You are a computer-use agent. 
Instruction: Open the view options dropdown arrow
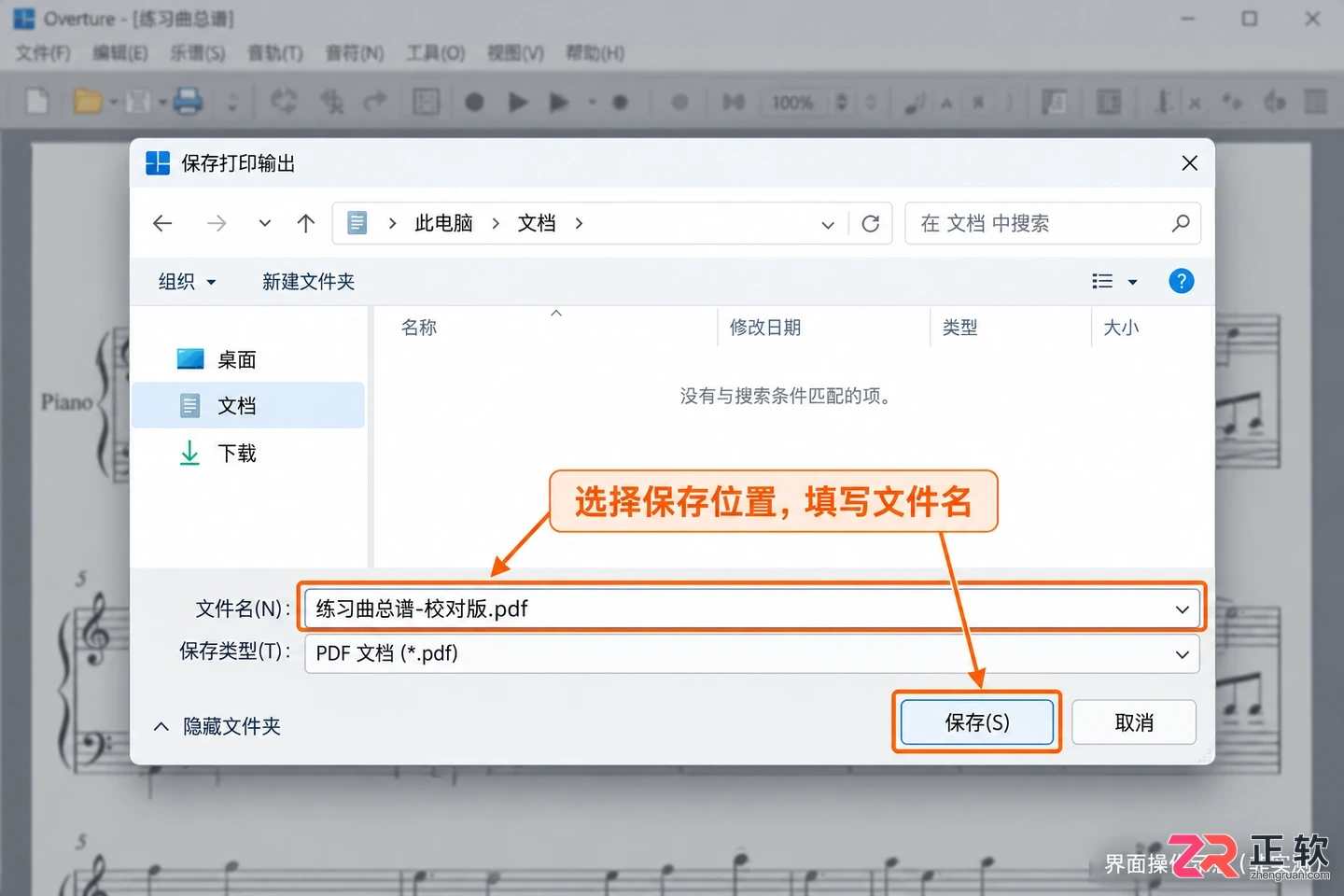(x=1133, y=282)
